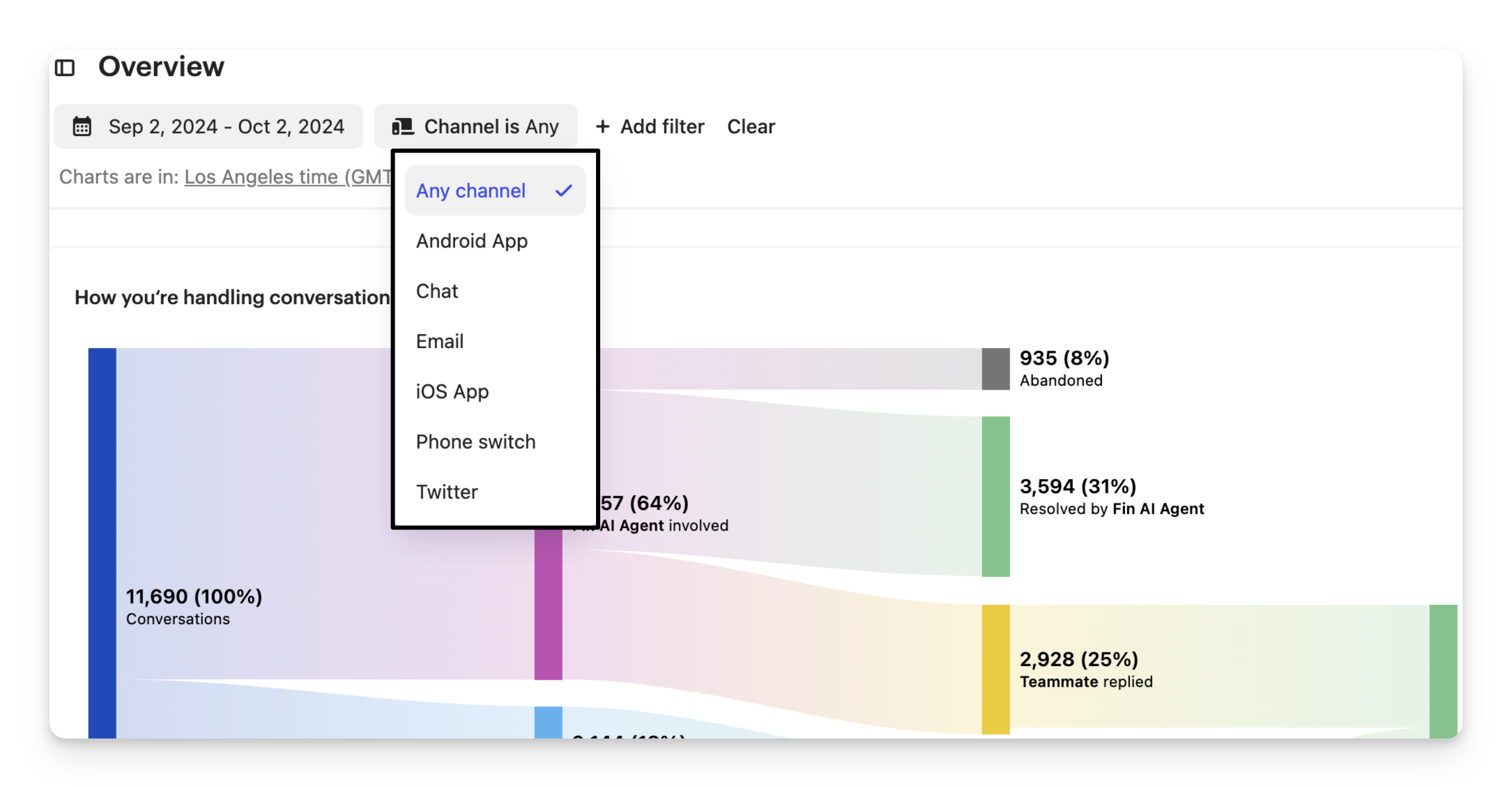Toggle the sidebar panel icon
The width and height of the screenshot is (1512, 788).
coord(65,68)
